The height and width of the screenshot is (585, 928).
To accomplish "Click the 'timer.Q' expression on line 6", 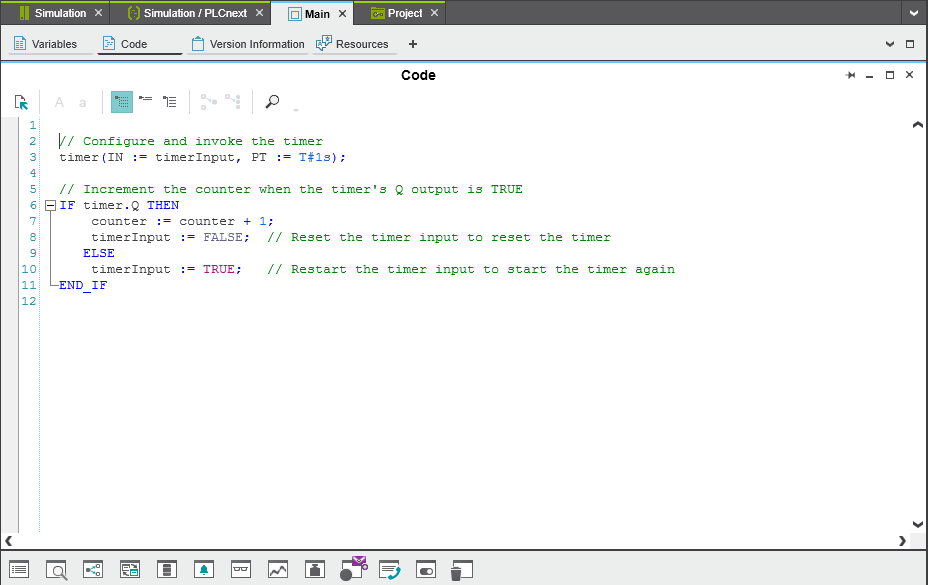I will pyautogui.click(x=111, y=205).
